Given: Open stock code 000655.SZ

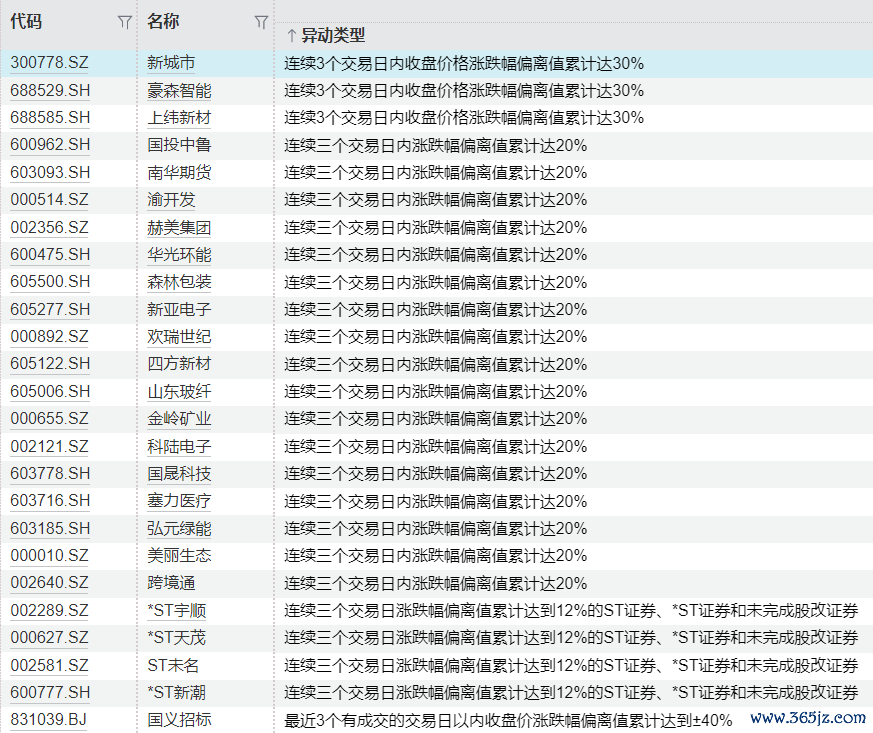Looking at the screenshot, I should 50,419.
